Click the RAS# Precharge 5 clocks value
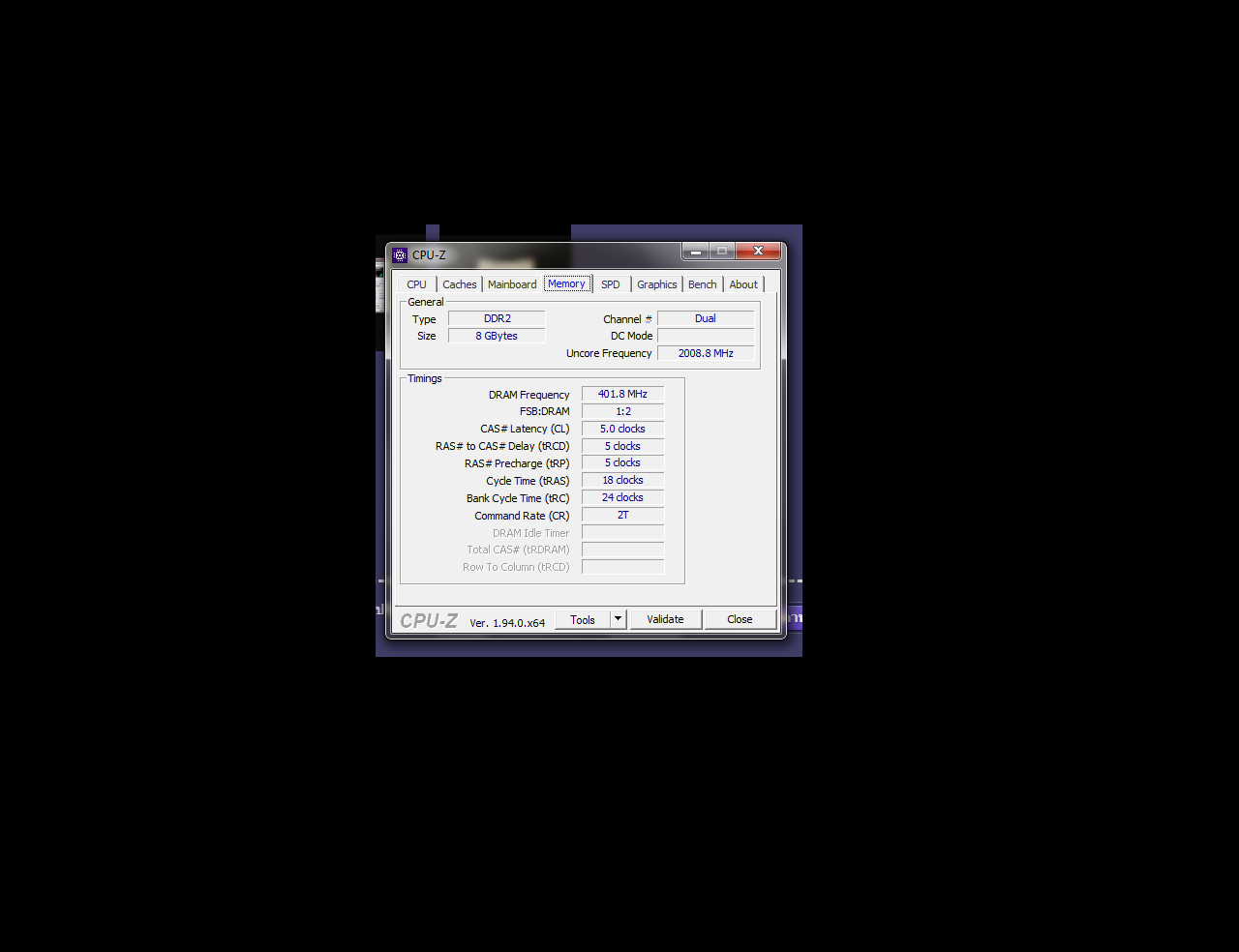The width and height of the screenshot is (1239, 952). (623, 462)
